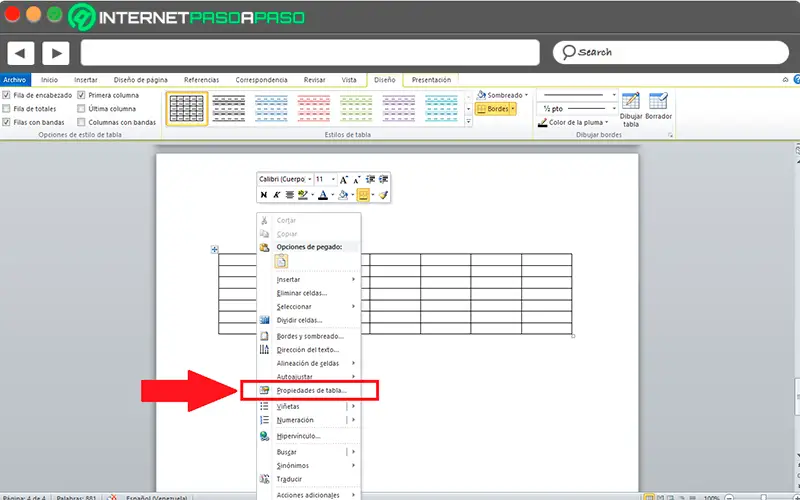Open Dibujar bordes dialog launcher

coord(670,135)
